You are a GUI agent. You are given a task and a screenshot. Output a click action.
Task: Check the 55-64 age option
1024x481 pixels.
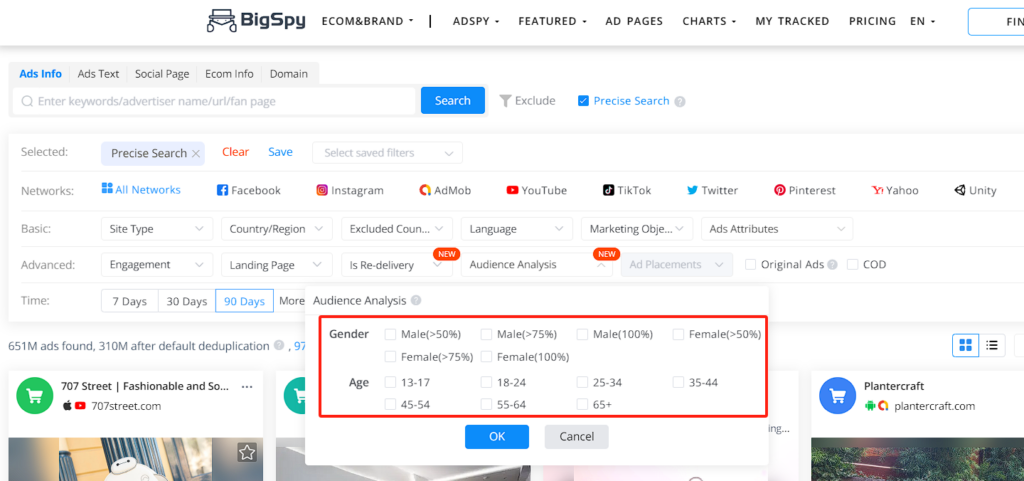click(486, 404)
